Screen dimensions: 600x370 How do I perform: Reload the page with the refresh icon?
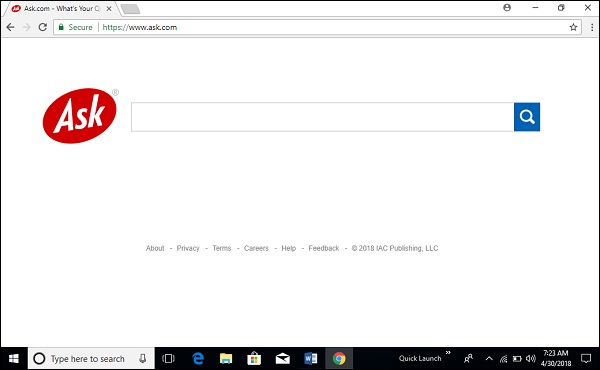[x=42, y=27]
